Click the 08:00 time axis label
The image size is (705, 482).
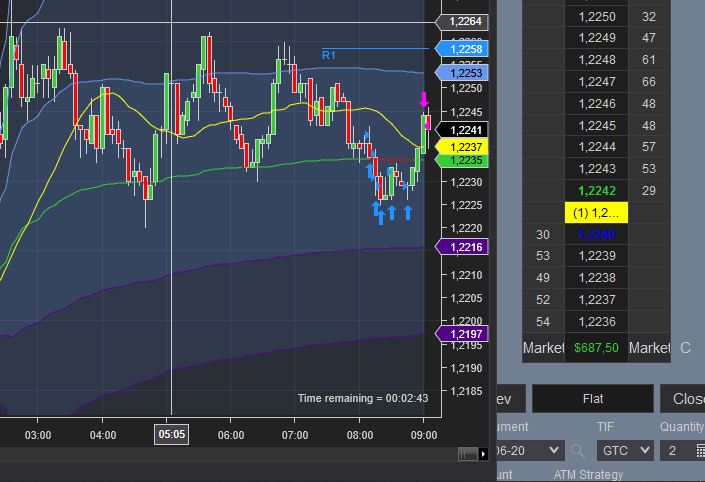tap(360, 435)
